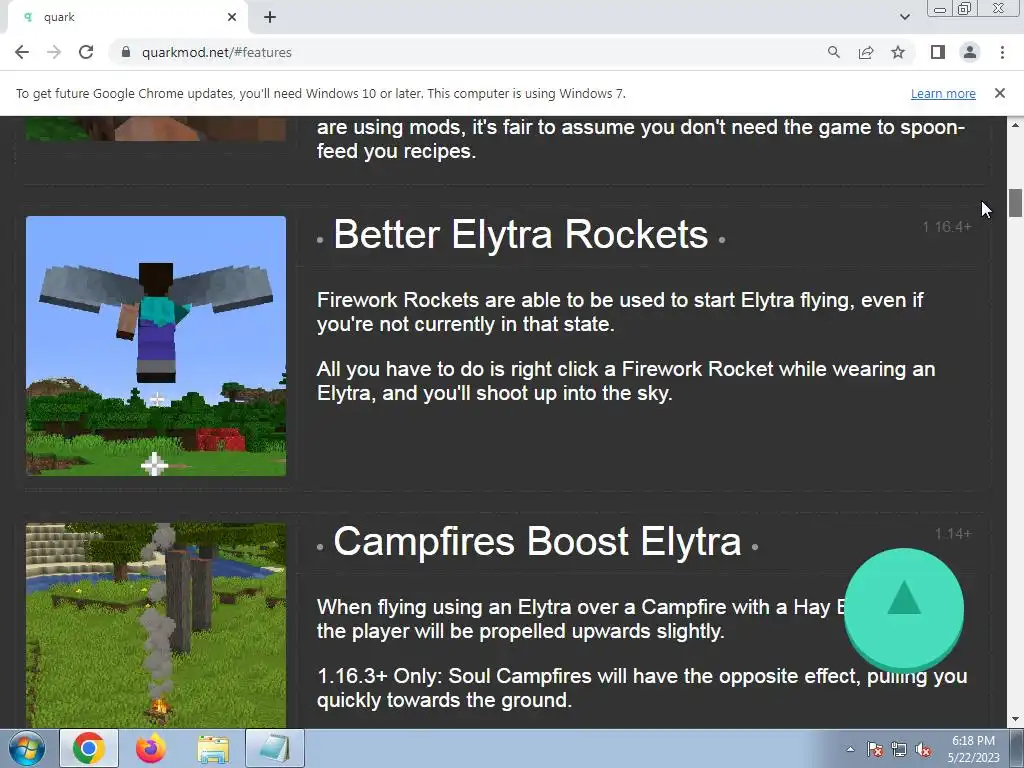The height and width of the screenshot is (768, 1024).
Task: Launch Firefox from the taskbar
Action: point(151,748)
